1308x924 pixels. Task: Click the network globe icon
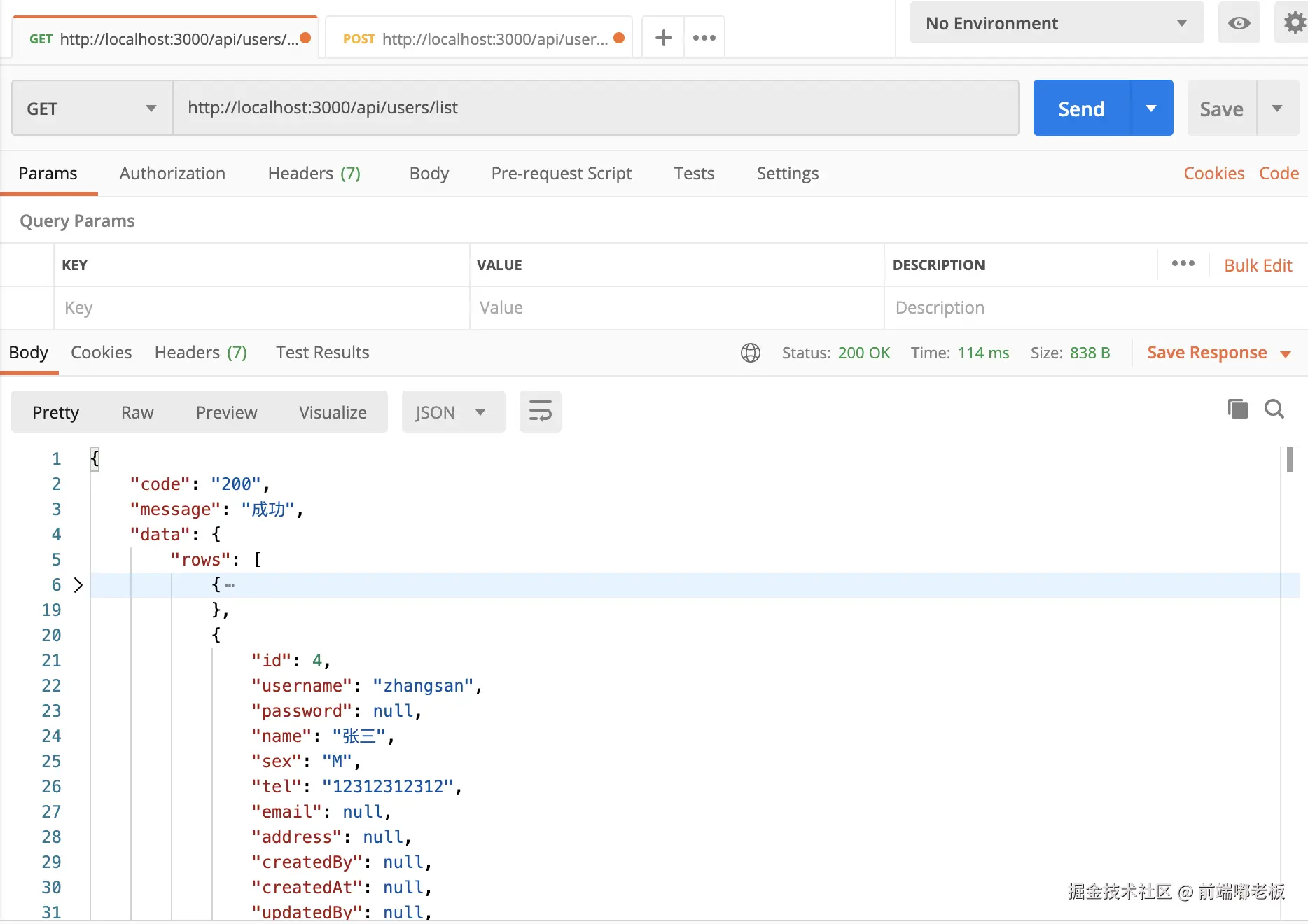point(750,353)
